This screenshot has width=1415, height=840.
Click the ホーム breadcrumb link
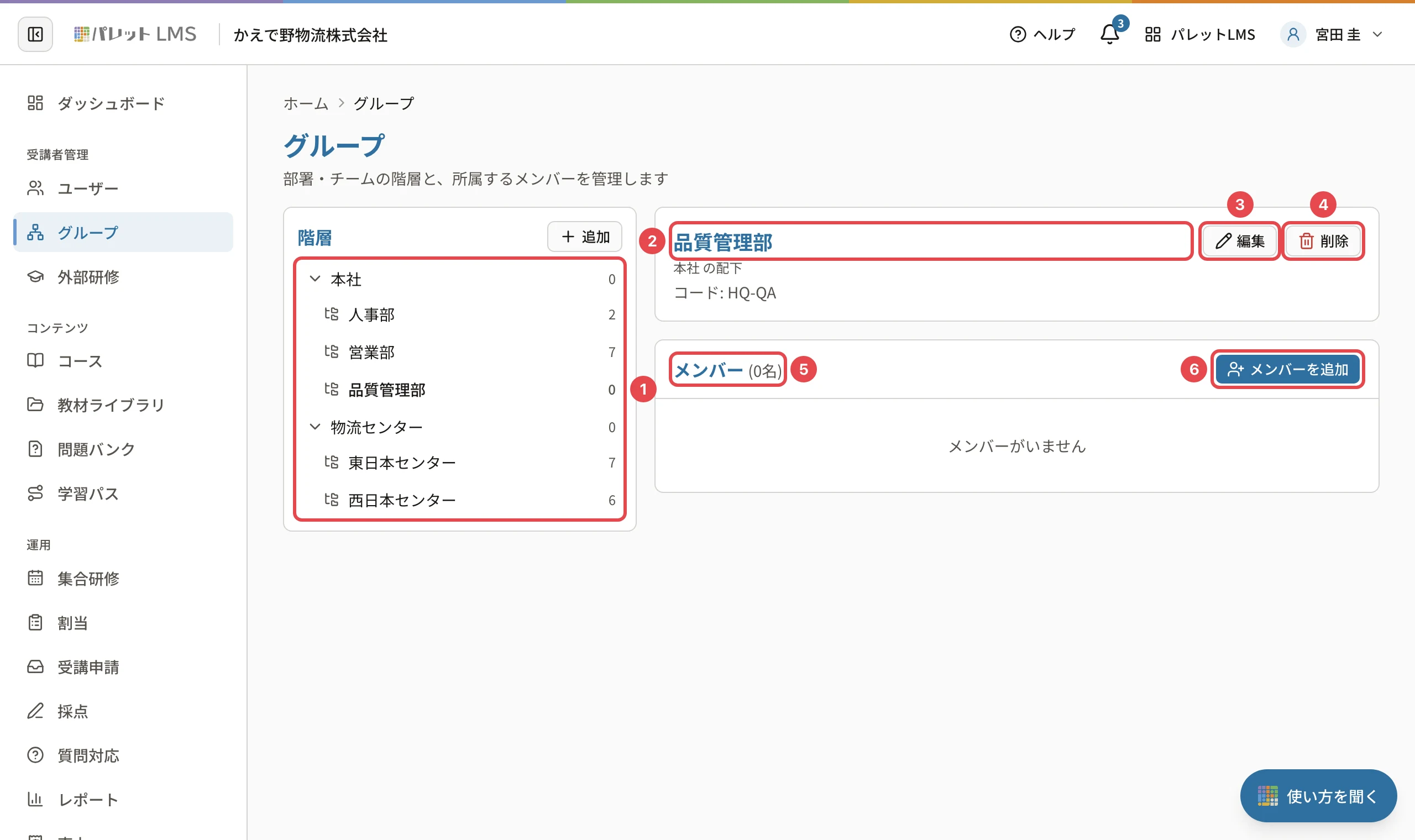pos(306,103)
